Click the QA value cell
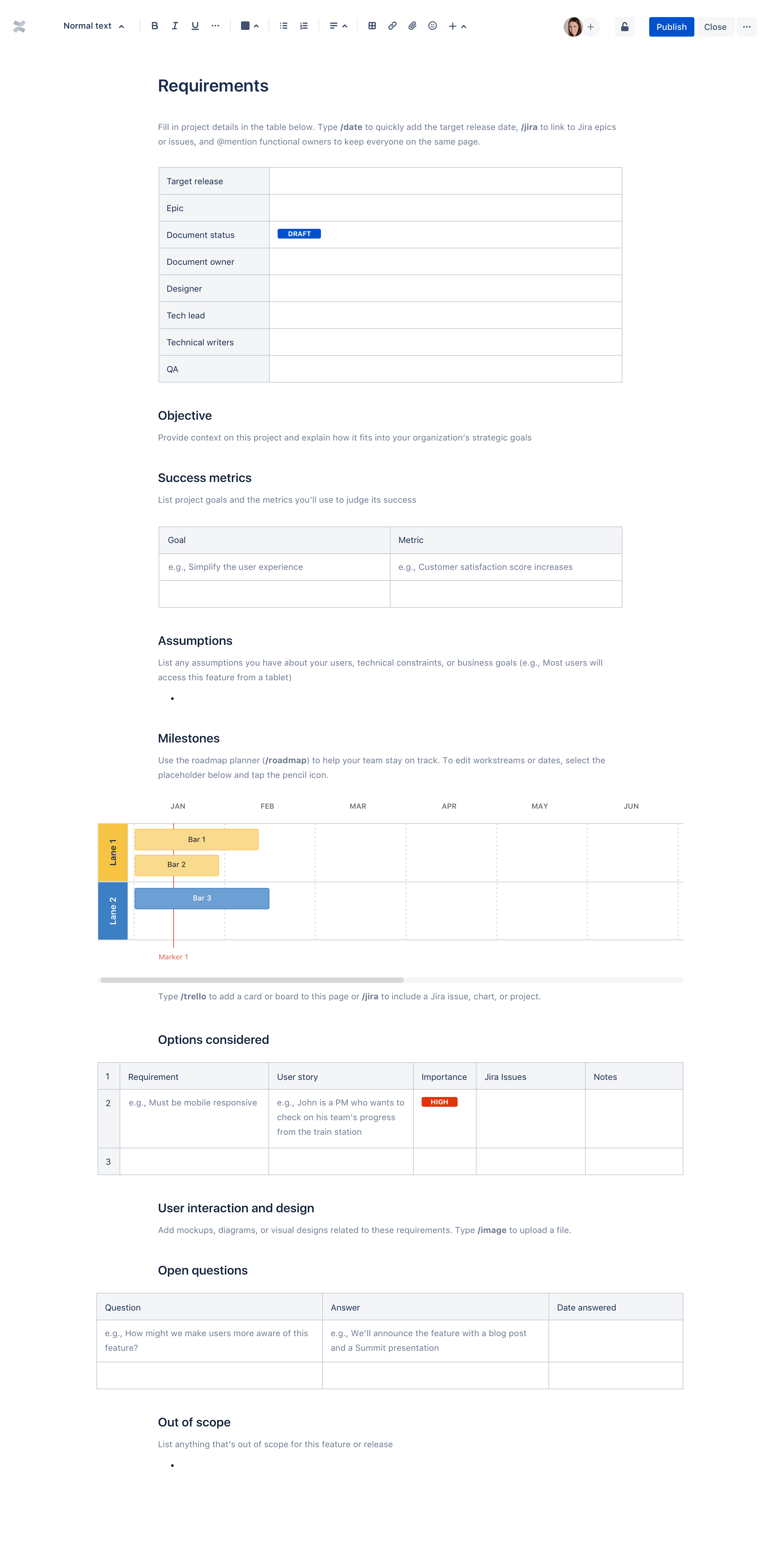781x1568 pixels. pyautogui.click(x=445, y=369)
